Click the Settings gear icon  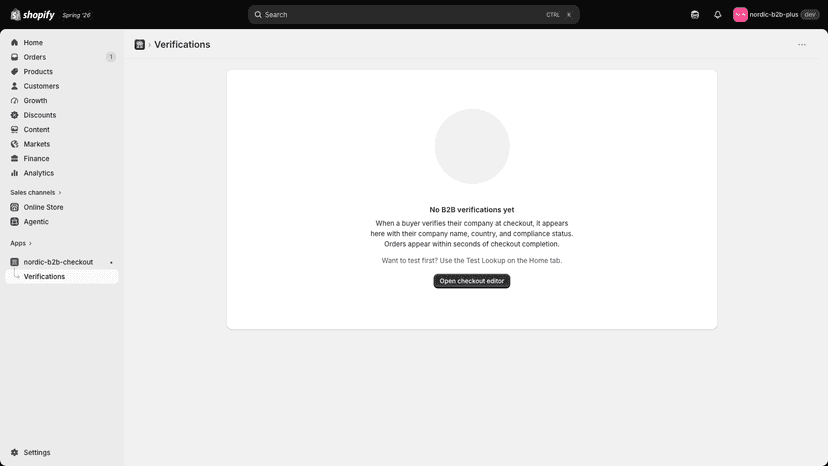(14, 452)
